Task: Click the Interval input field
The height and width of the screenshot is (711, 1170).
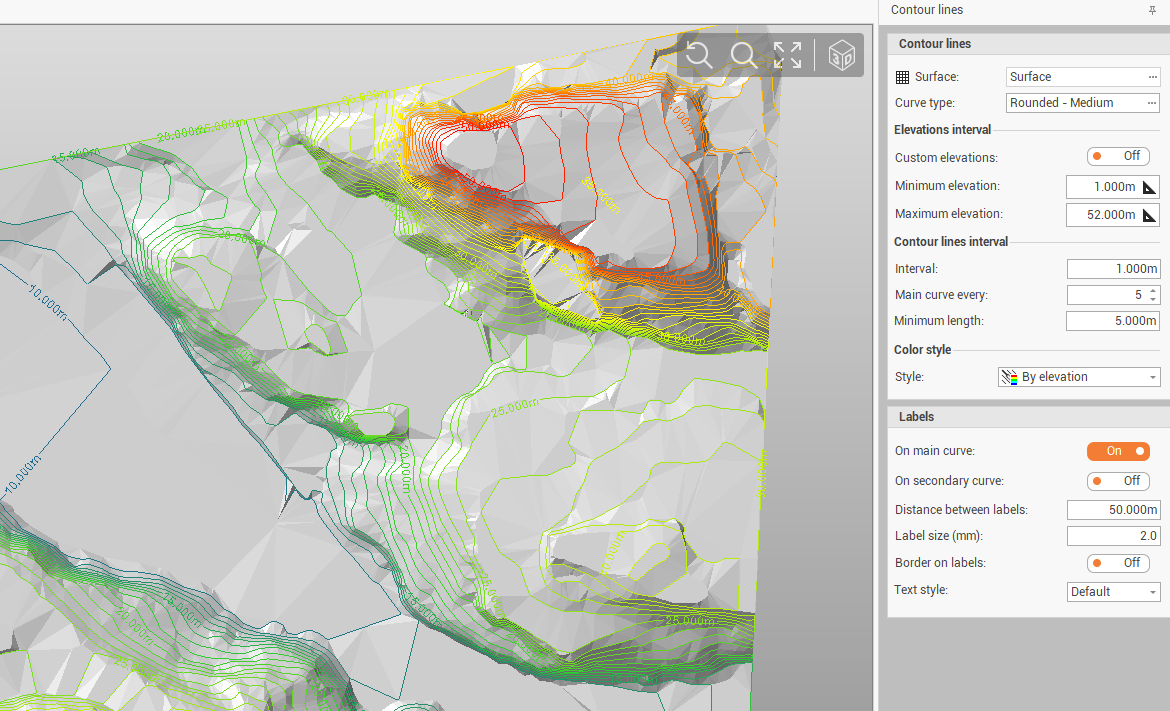Action: [1112, 269]
